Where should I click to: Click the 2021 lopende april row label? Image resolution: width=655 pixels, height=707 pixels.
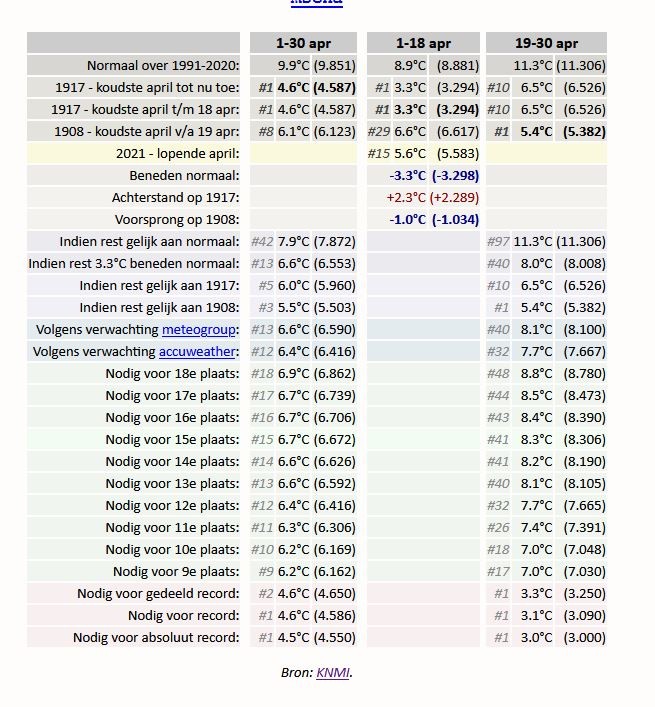coord(178,154)
